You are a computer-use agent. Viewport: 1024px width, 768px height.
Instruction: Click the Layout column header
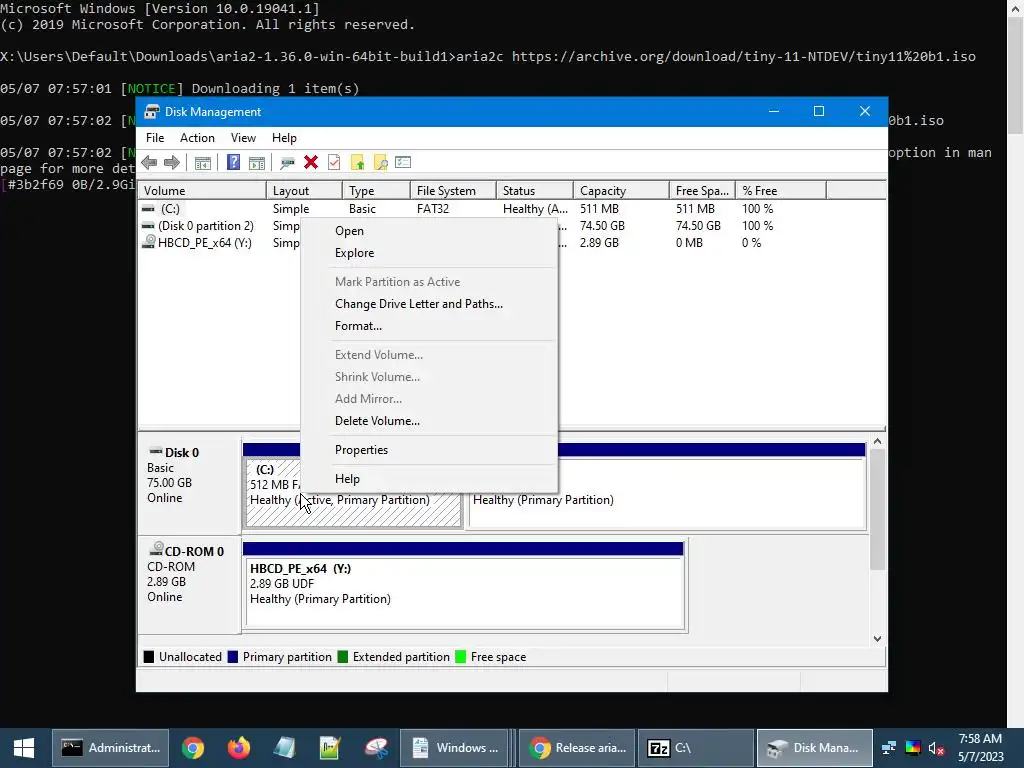click(304, 191)
